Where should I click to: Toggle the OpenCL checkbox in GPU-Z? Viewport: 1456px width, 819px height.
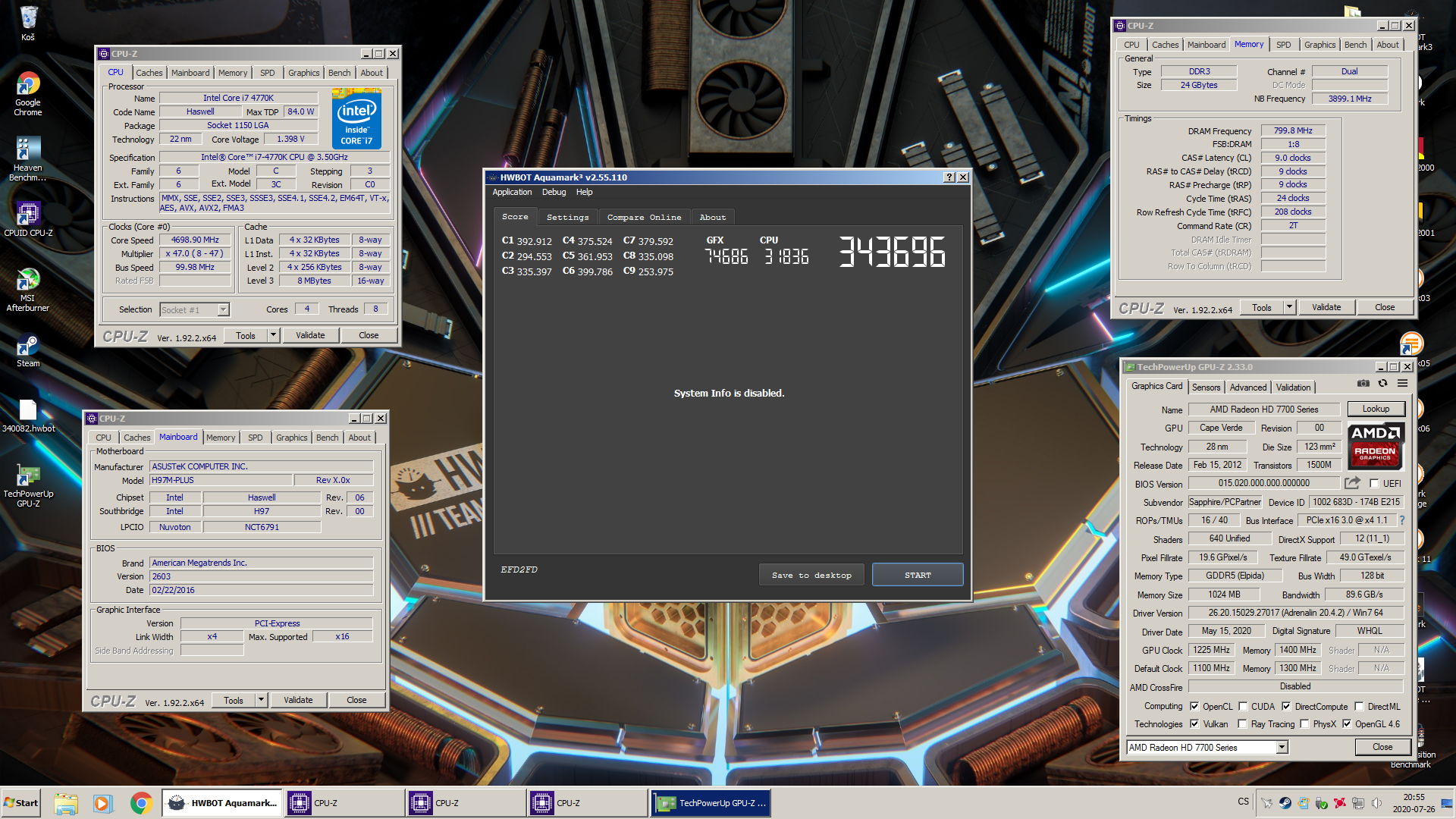[x=1194, y=706]
